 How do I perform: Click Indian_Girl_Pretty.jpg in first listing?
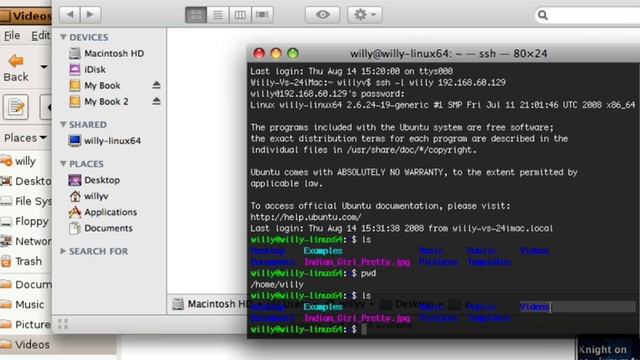pyautogui.click(x=357, y=262)
